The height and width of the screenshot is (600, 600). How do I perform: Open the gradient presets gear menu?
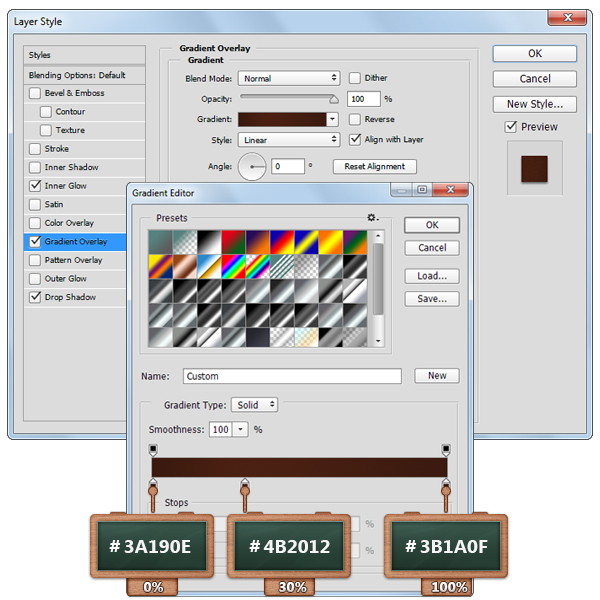coord(372,217)
